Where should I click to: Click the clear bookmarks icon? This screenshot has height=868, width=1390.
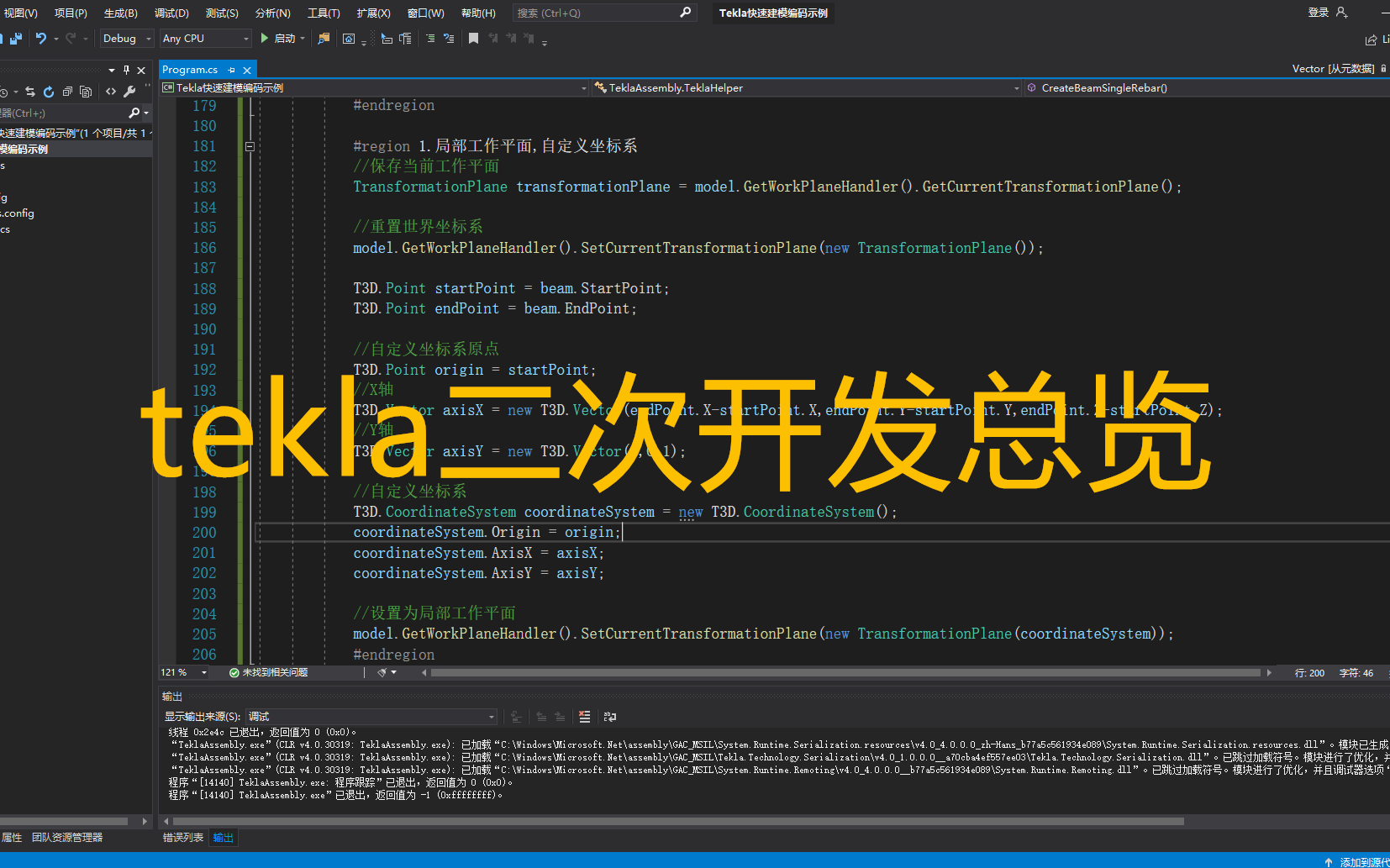pos(529,39)
